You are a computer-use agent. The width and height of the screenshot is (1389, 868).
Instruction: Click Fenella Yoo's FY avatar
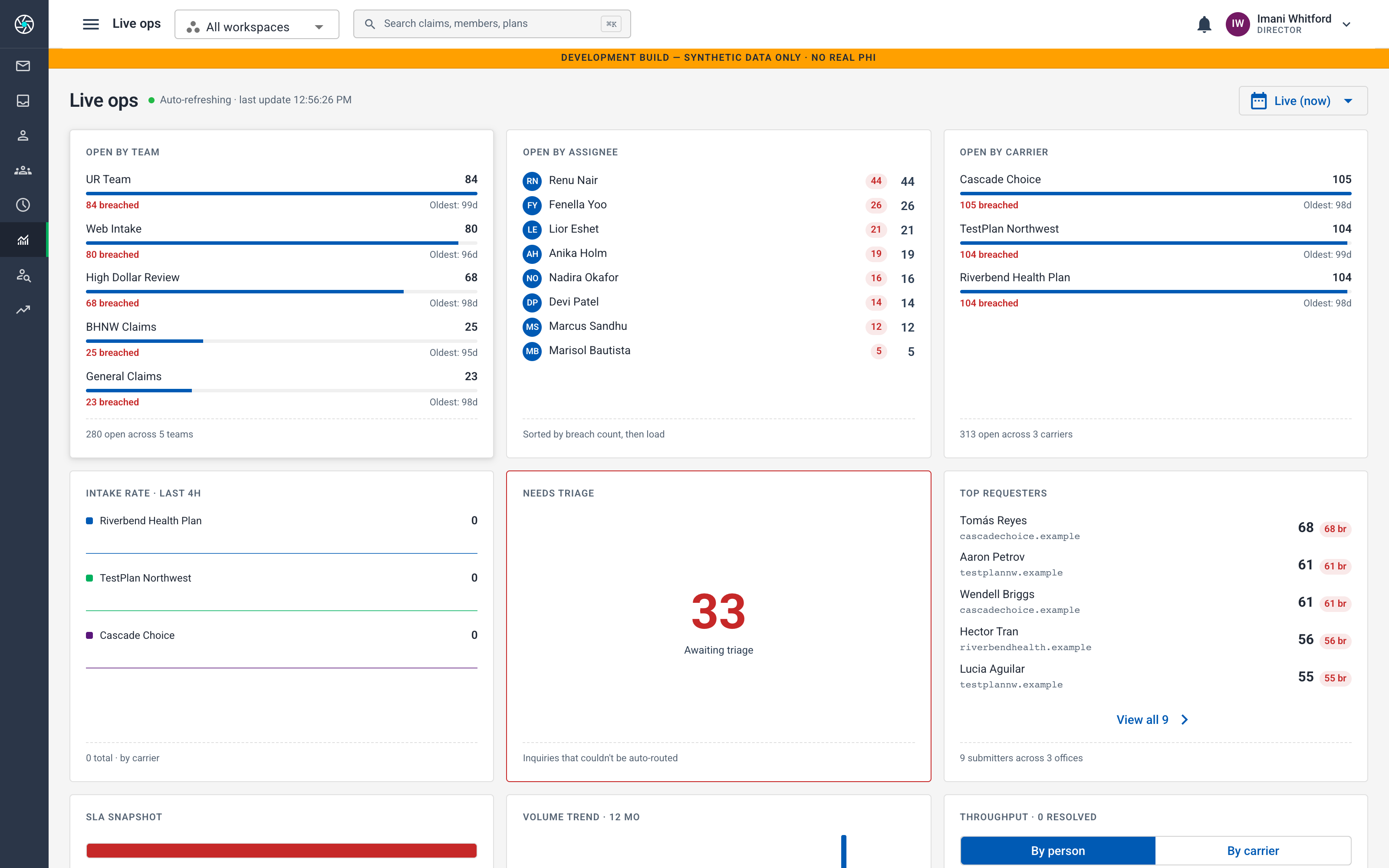pyautogui.click(x=532, y=205)
